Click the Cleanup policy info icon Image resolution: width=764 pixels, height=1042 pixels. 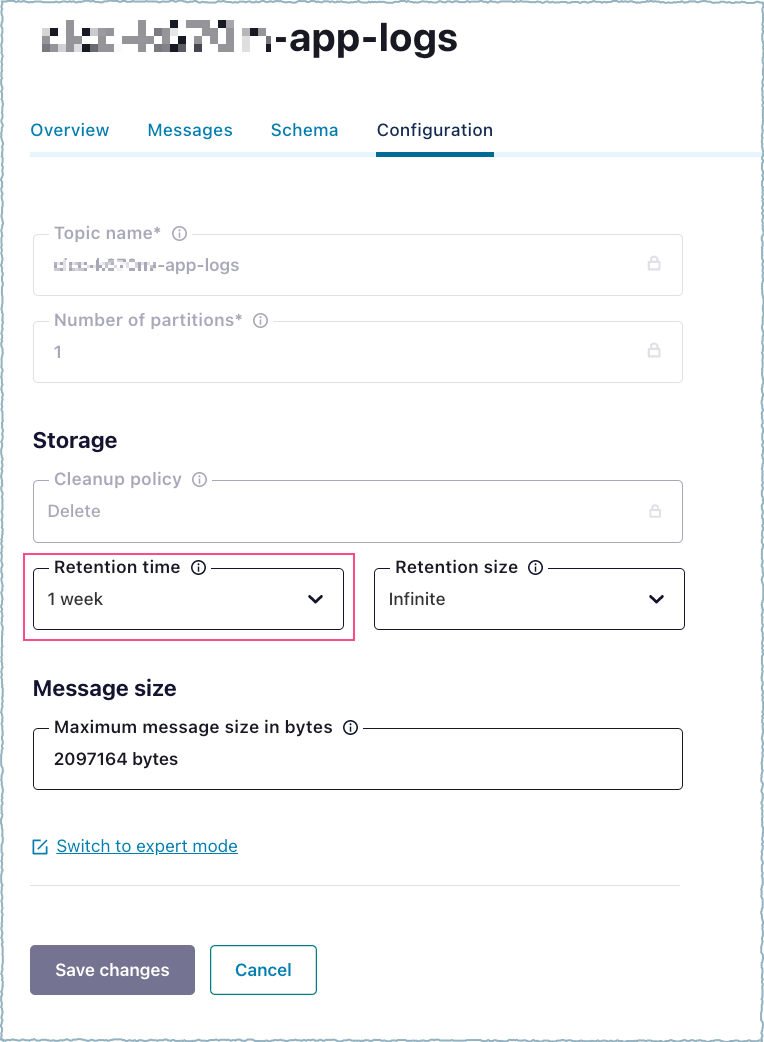[199, 480]
